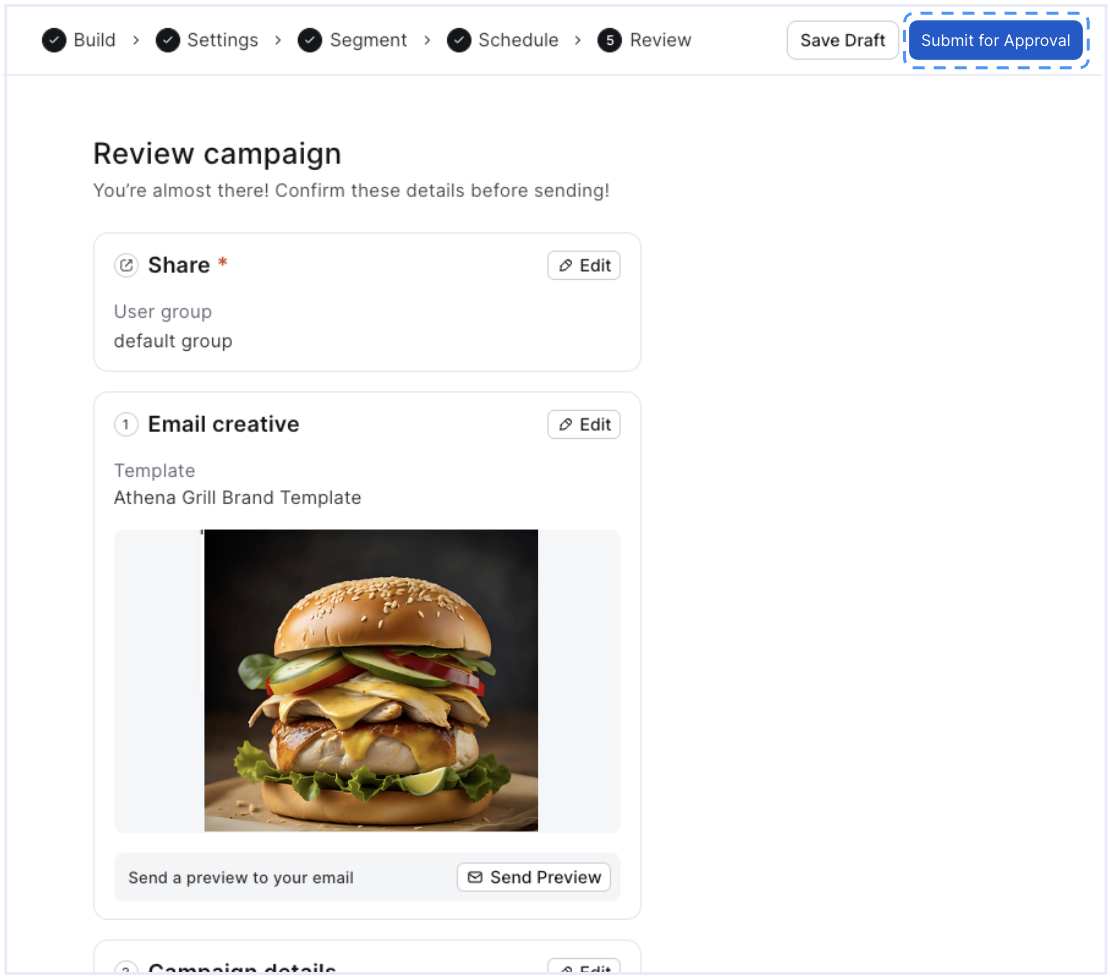Edit the Campaign details section

(584, 967)
